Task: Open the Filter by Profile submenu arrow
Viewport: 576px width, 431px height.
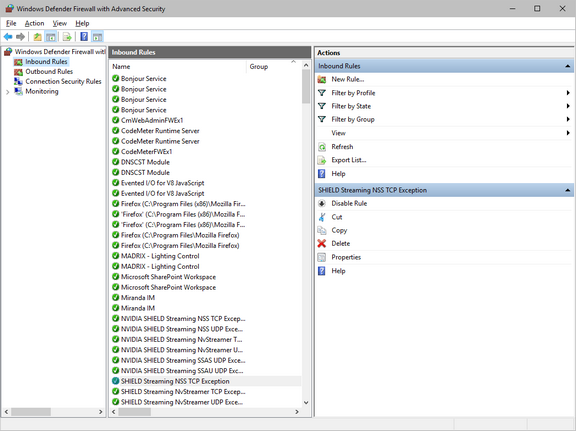Action: click(568, 93)
